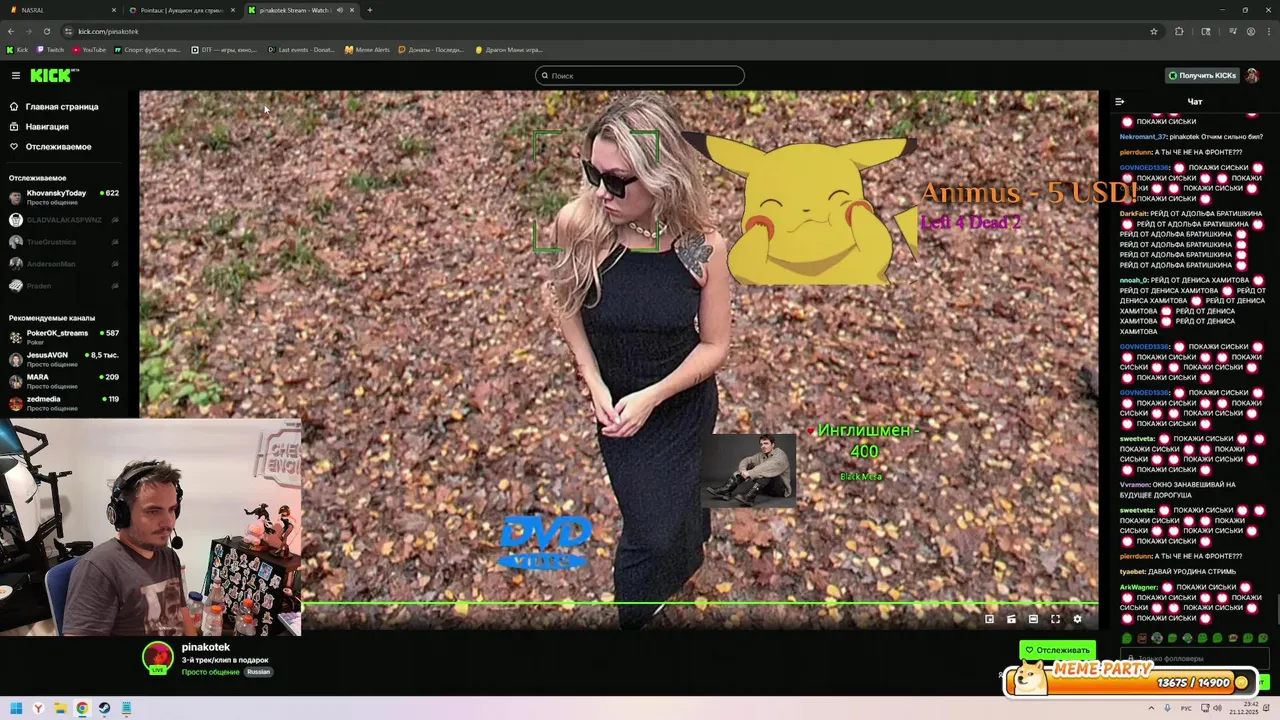Open PokerOK_streams recommended channel
Viewport: 1280px width, 720px height.
(x=64, y=337)
